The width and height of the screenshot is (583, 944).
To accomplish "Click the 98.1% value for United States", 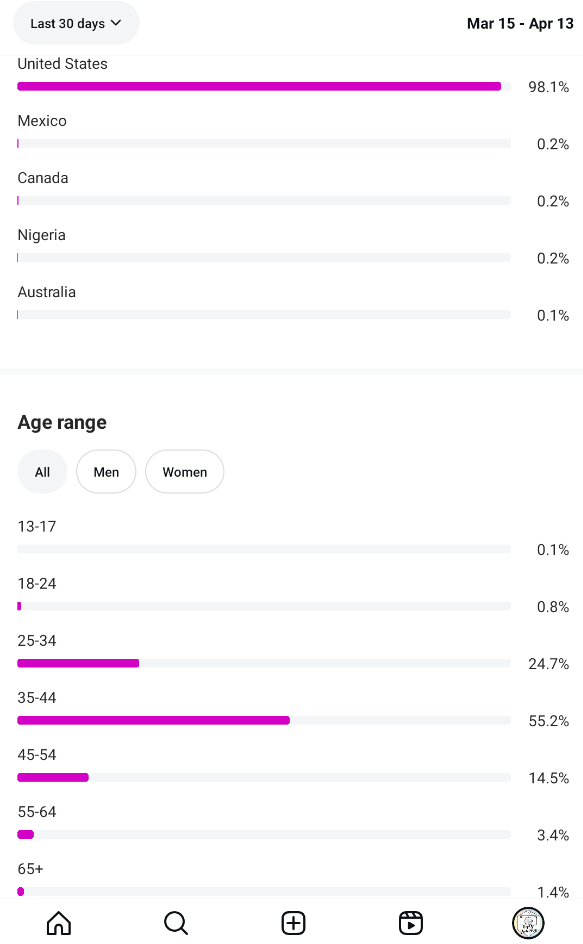I will [548, 87].
